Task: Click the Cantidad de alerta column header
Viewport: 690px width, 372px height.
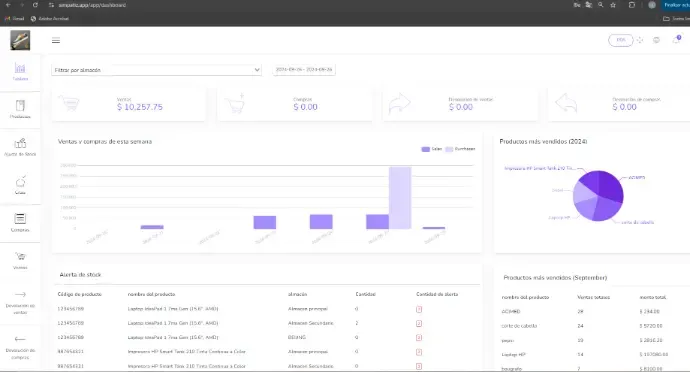Action: pos(437,294)
